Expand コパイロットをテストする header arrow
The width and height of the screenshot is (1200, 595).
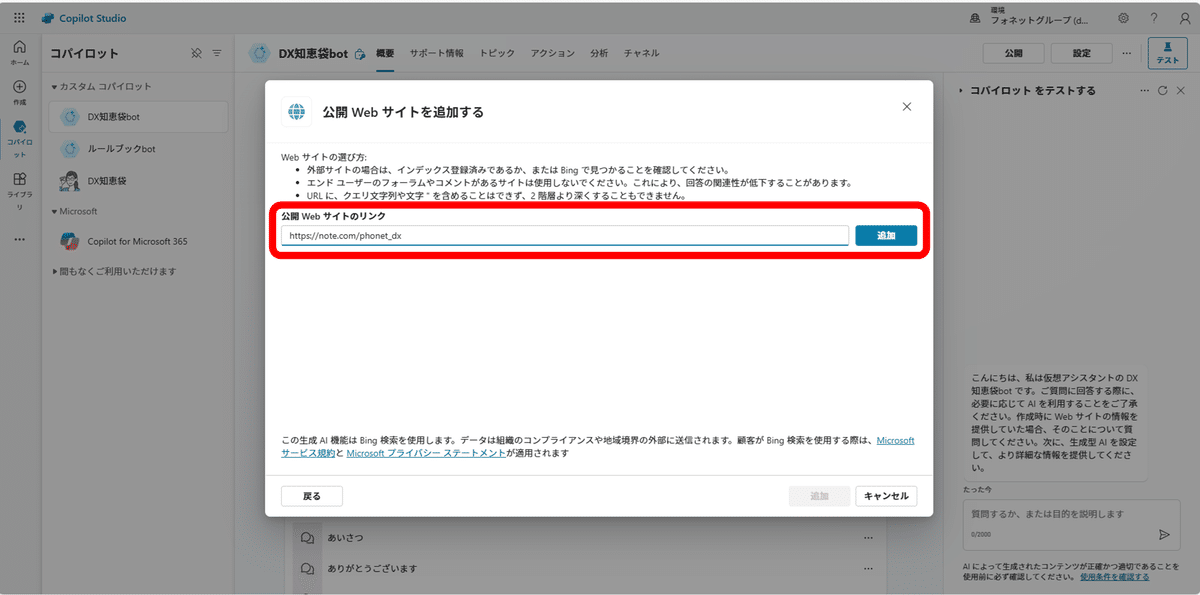tap(961, 90)
